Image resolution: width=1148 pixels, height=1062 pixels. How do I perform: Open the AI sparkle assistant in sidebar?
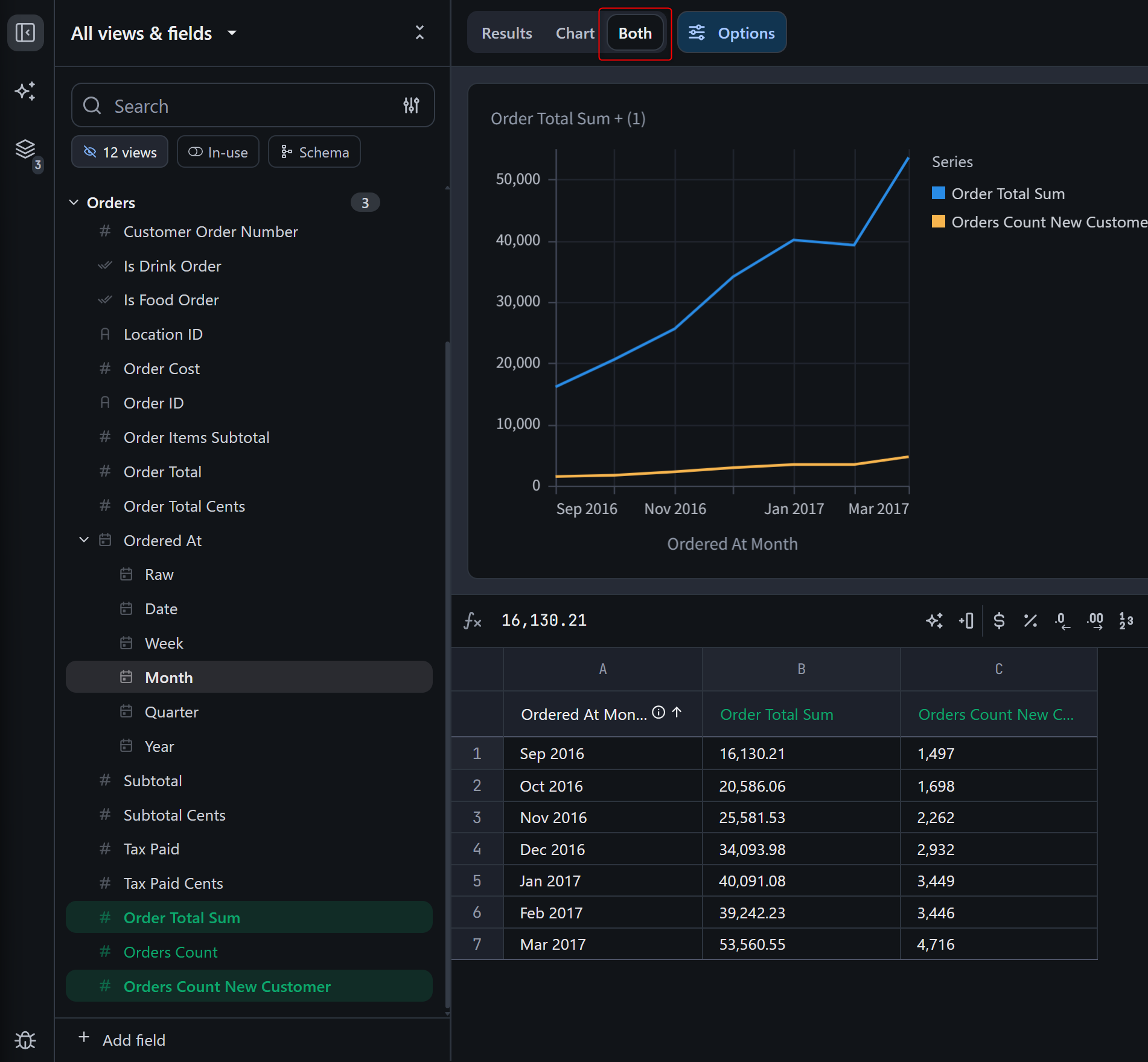[25, 91]
